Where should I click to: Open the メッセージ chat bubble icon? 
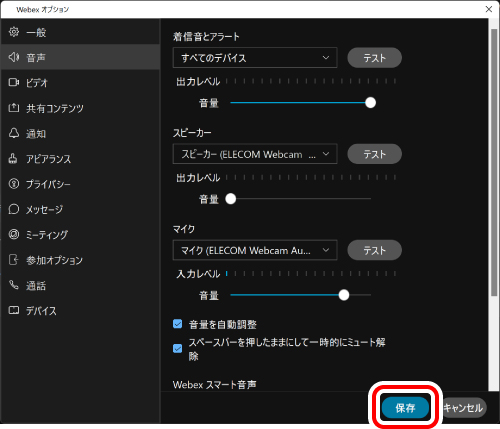tap(14, 209)
